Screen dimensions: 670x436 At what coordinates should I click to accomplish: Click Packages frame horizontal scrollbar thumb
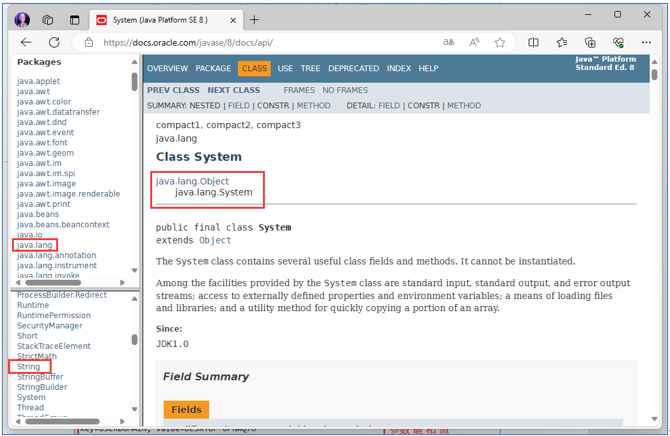point(53,283)
